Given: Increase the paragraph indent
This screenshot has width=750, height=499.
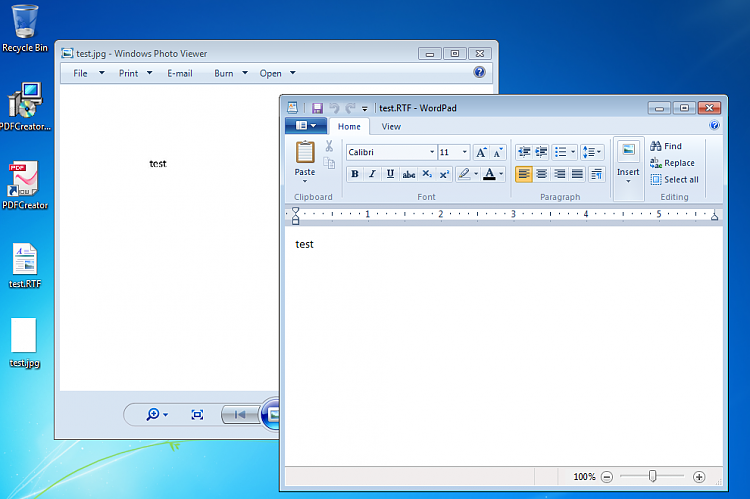Looking at the screenshot, I should [541, 152].
